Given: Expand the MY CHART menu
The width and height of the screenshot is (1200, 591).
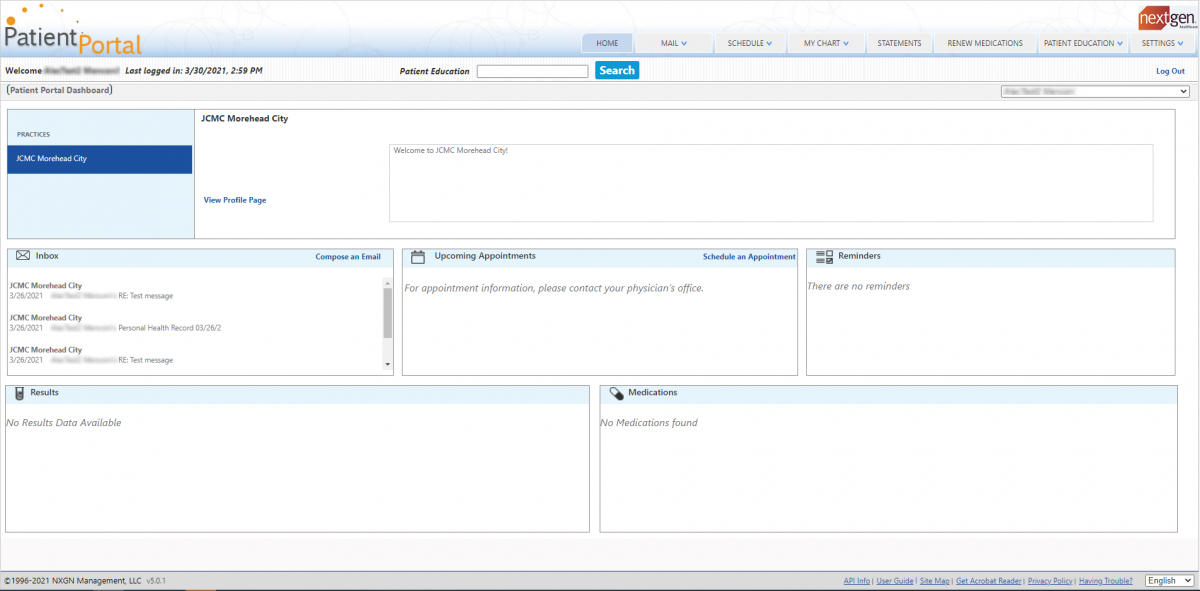Looking at the screenshot, I should (x=826, y=43).
